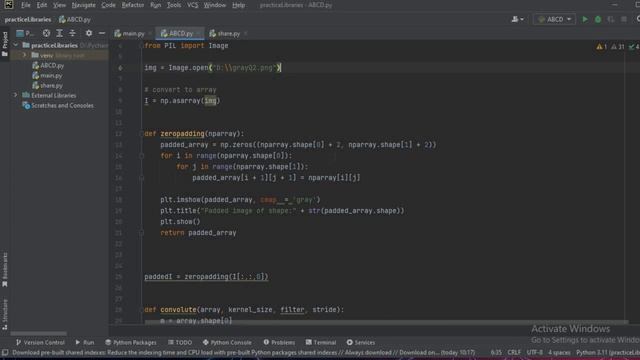Open the Project view selector dropdown

[x=24, y=33]
